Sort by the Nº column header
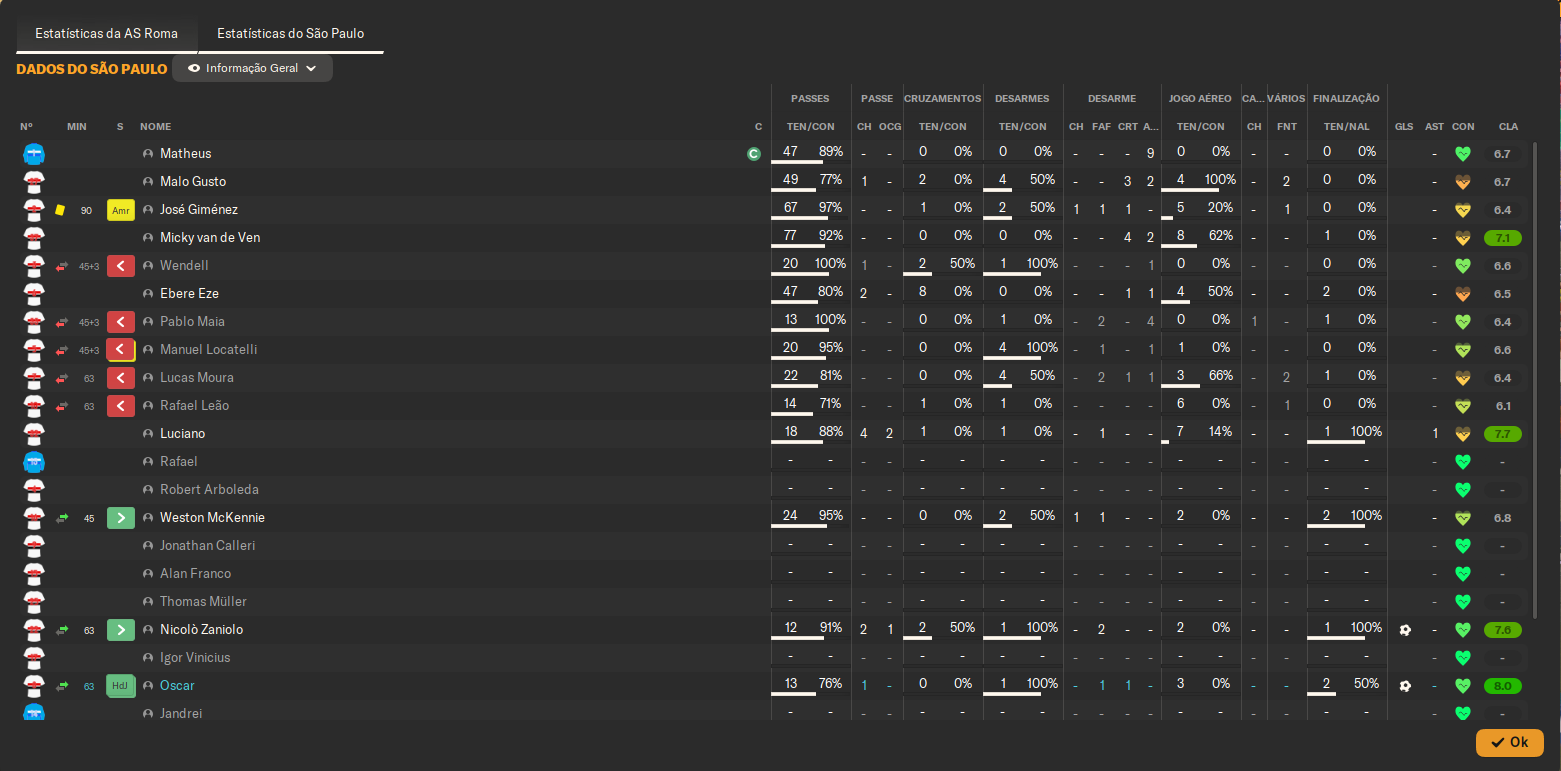1561x771 pixels. click(x=26, y=127)
